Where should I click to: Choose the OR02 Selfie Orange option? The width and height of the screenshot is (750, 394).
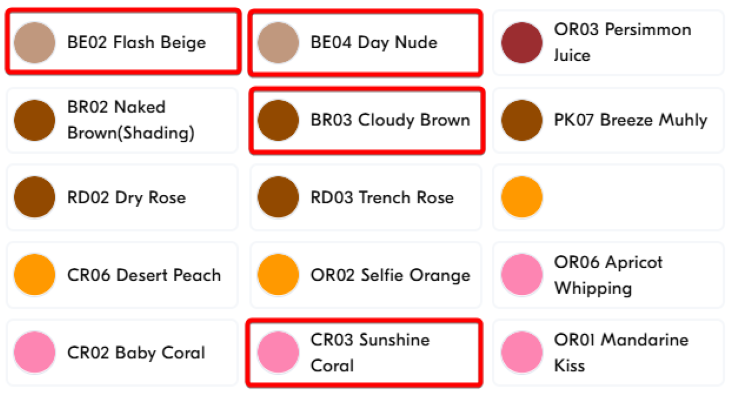click(x=365, y=275)
